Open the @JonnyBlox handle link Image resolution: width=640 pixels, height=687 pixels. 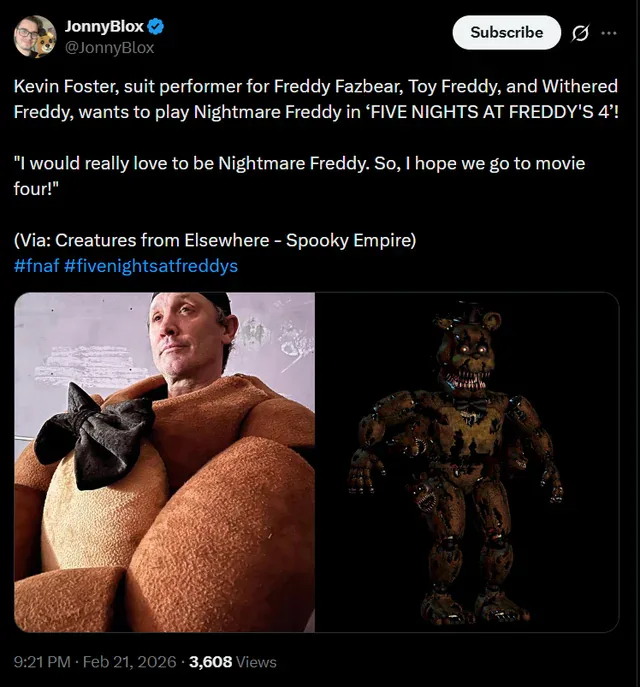tap(109, 47)
